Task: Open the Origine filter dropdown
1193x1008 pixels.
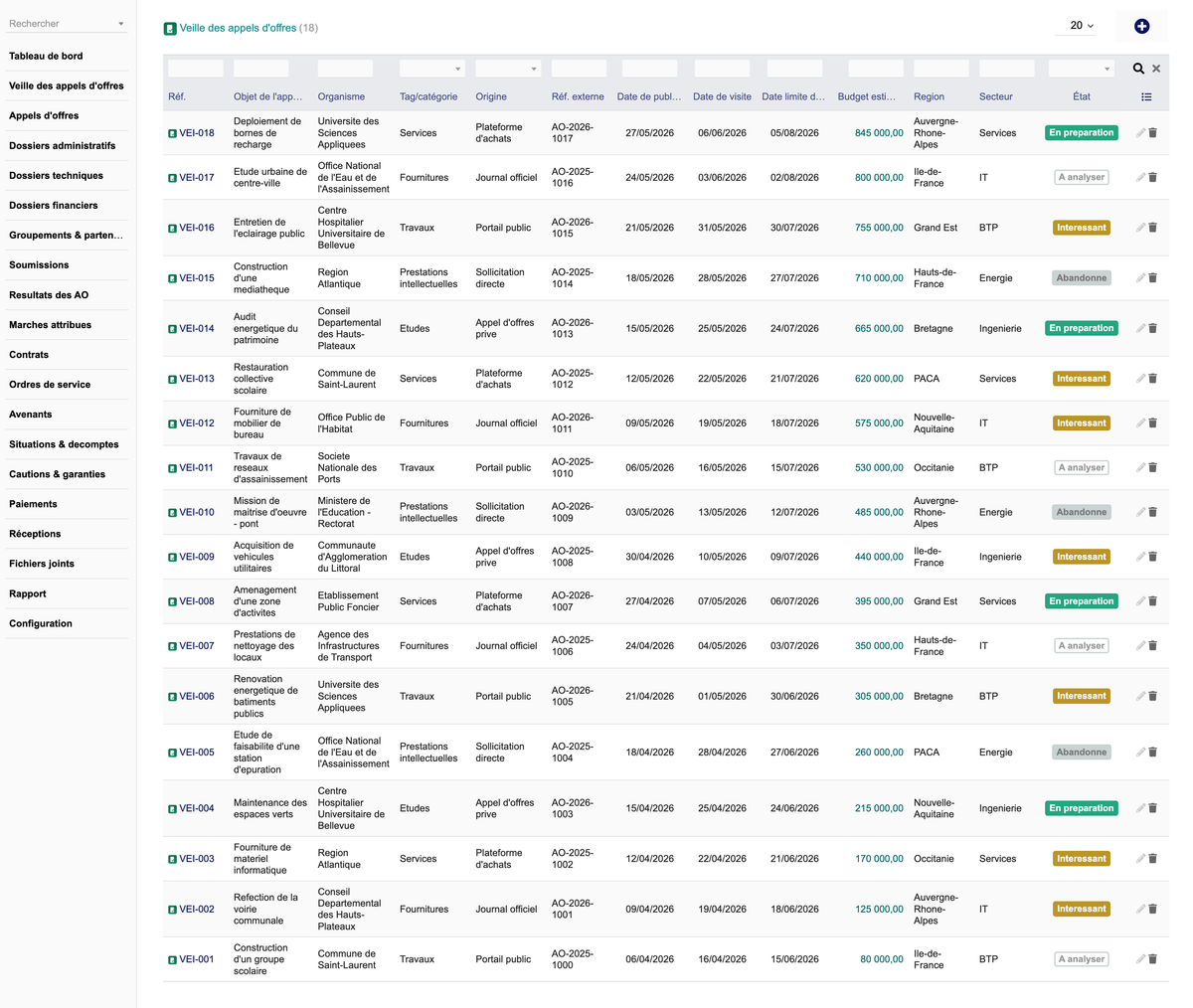Action: (507, 69)
